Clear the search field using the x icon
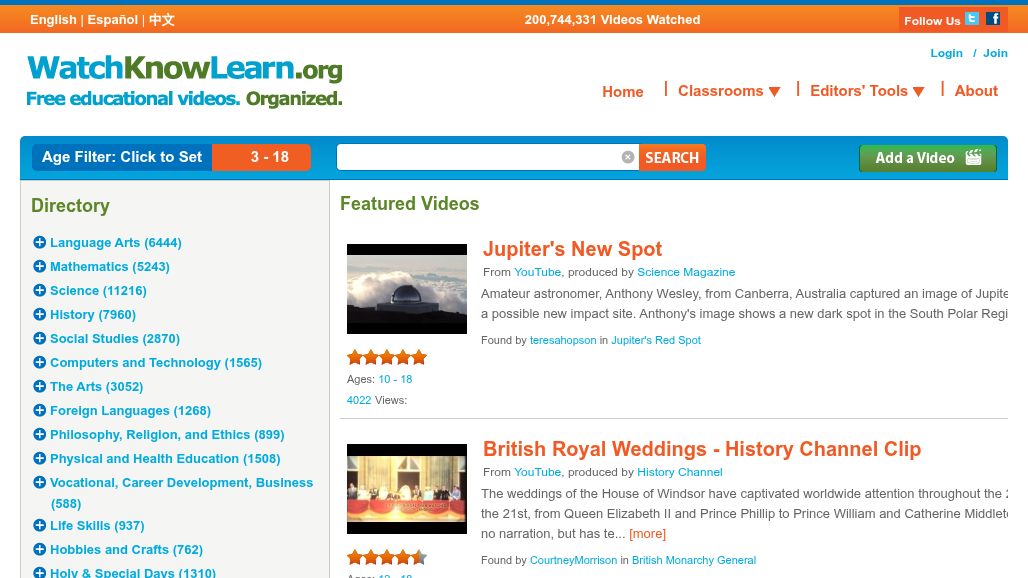Viewport: 1028px width, 578px height. point(628,156)
